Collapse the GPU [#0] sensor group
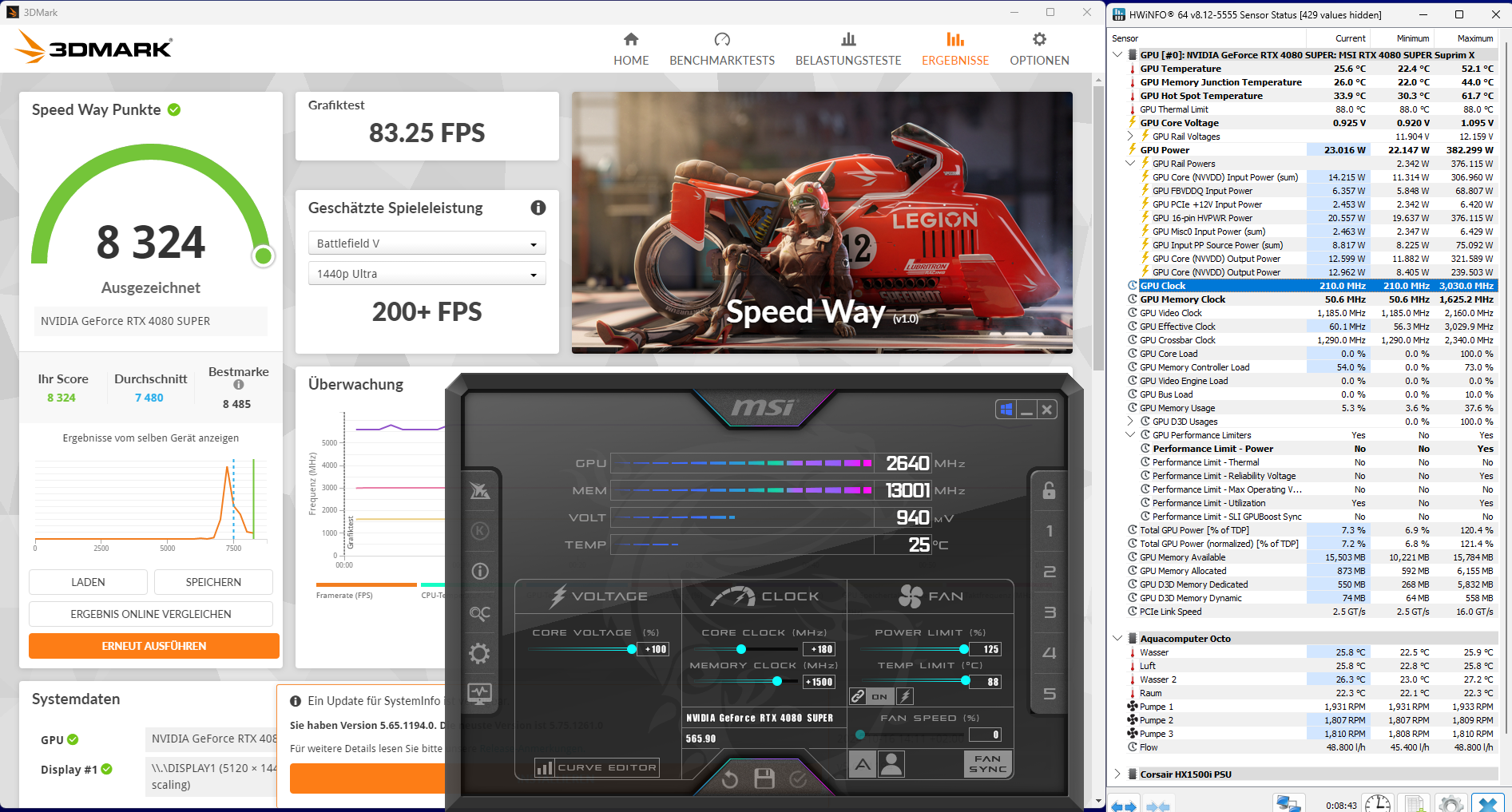The width and height of the screenshot is (1512, 812). [1117, 55]
